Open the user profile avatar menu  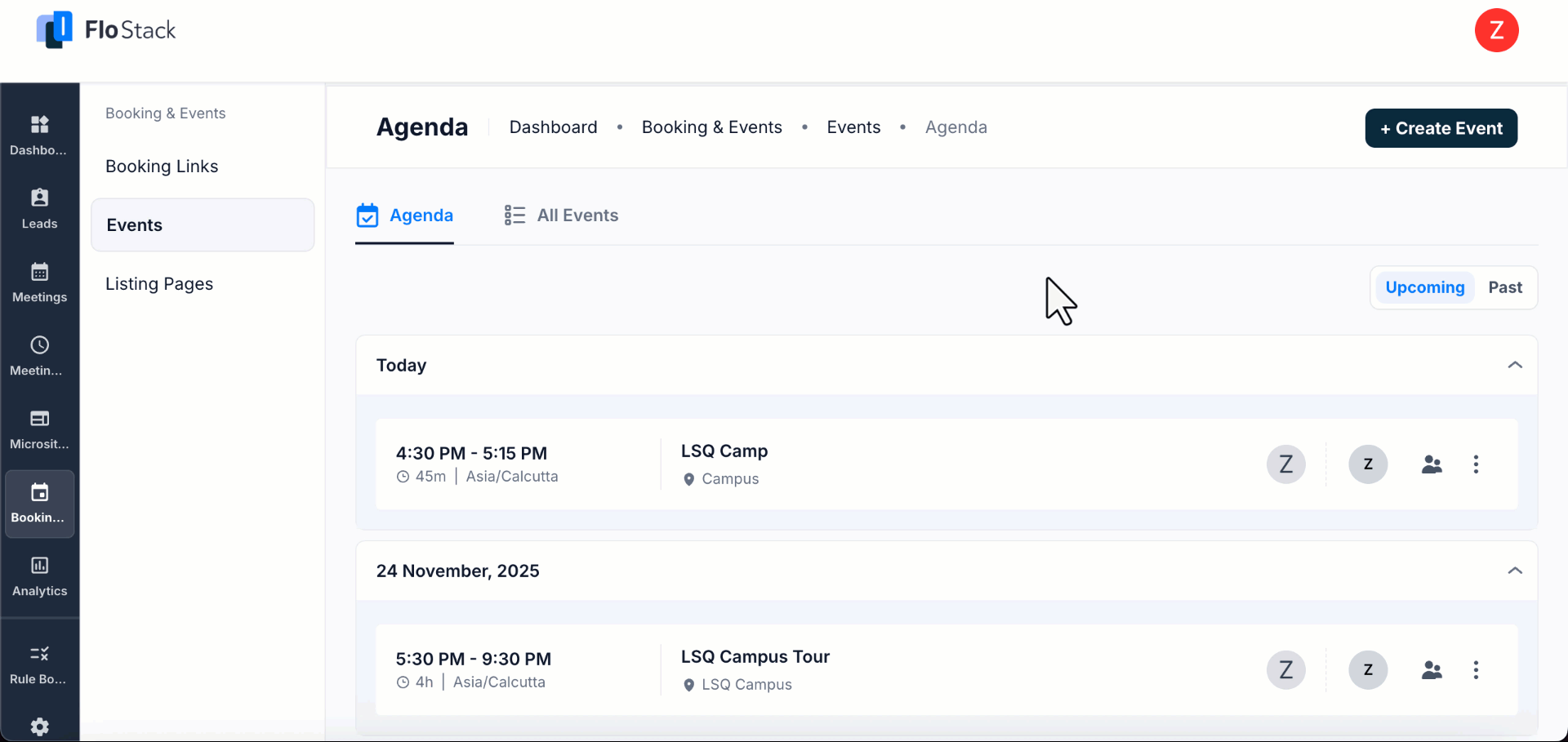1496,30
